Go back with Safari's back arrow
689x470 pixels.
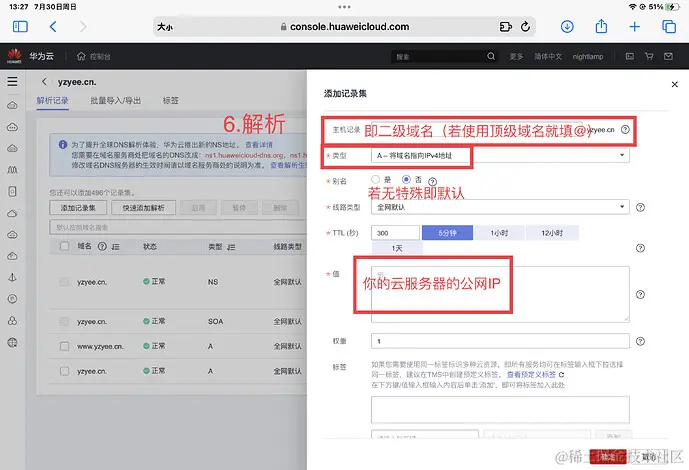[53, 27]
